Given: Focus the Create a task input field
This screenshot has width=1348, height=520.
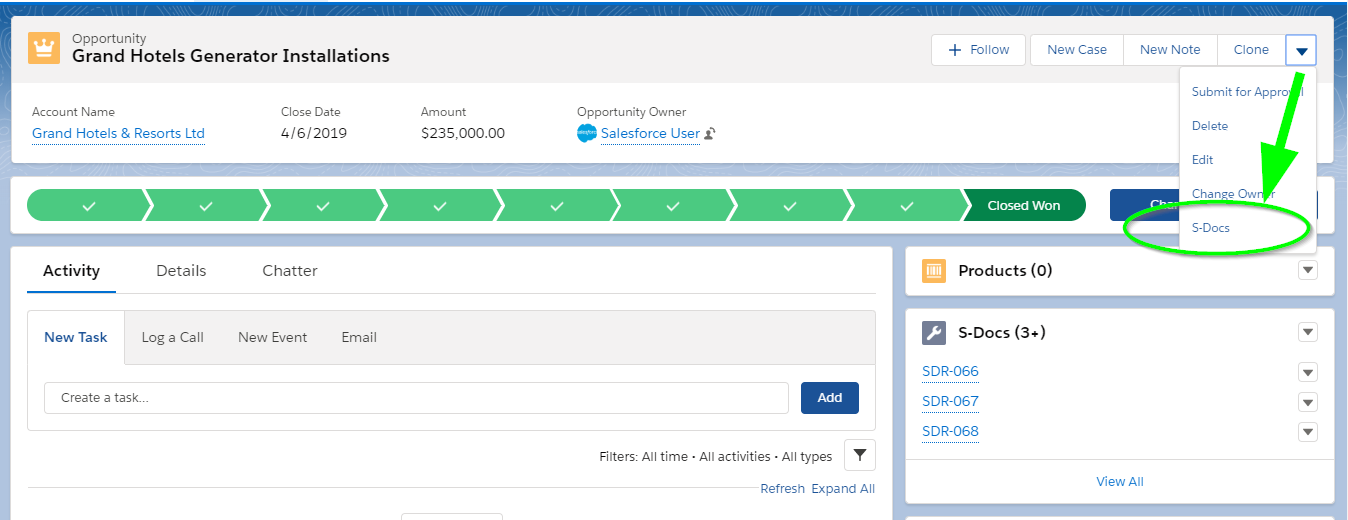Looking at the screenshot, I should (x=416, y=398).
